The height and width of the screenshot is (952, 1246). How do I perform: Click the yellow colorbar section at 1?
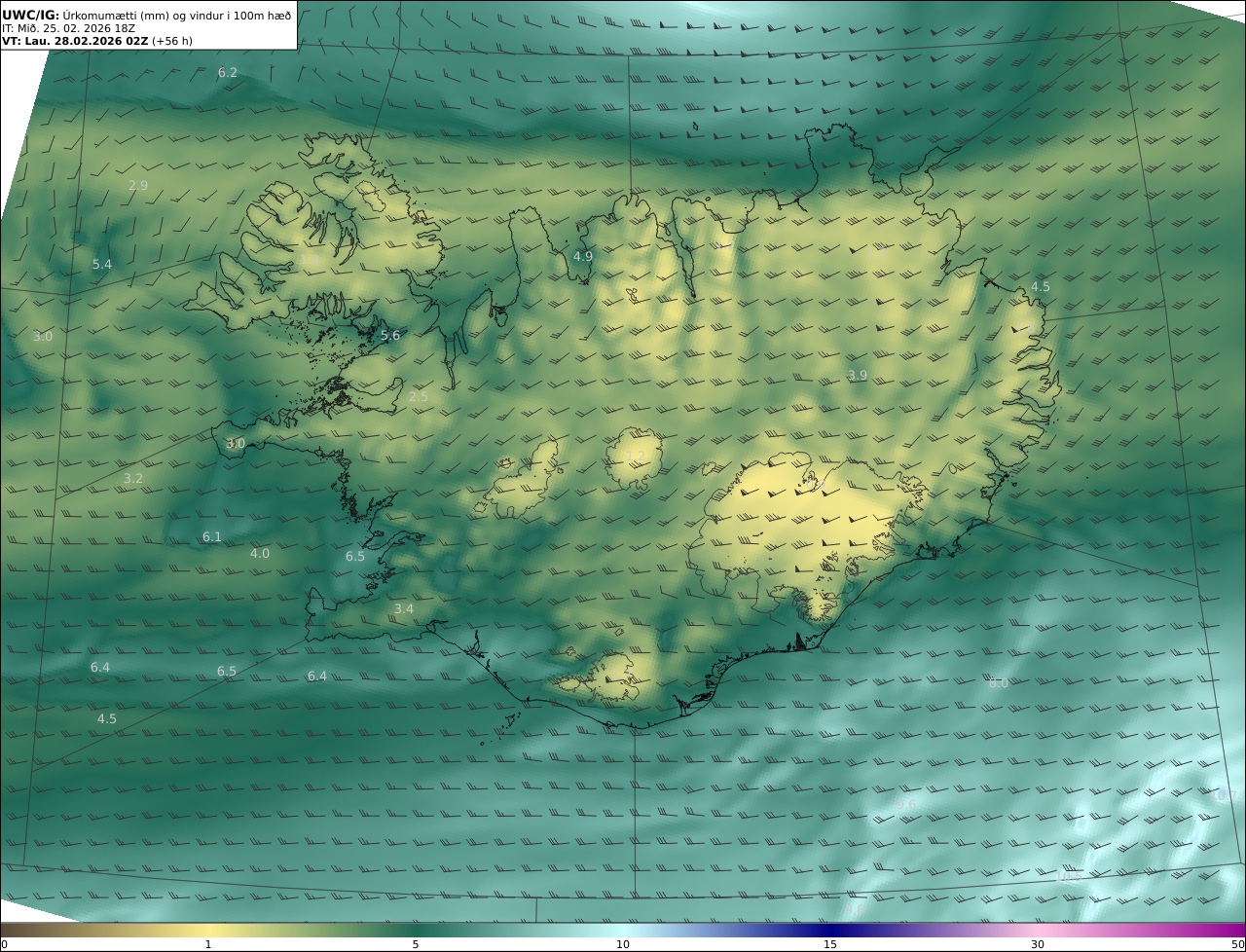[208, 930]
